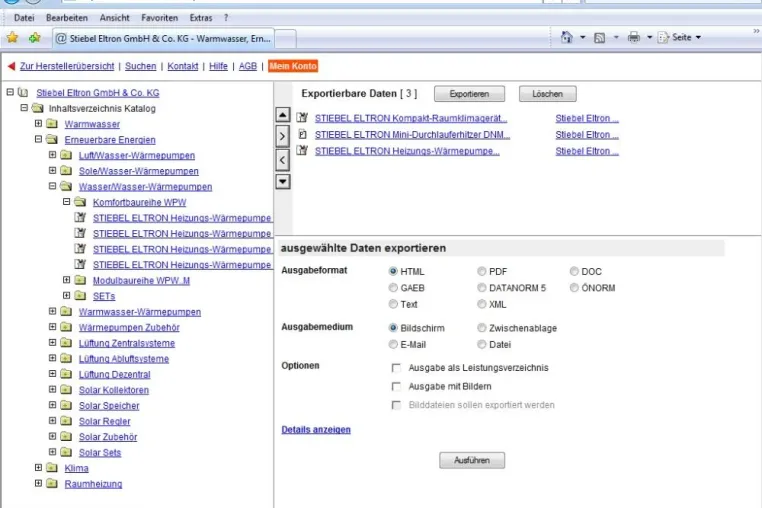Open the Home icon in toolbar
The image size is (762, 508).
pos(567,37)
